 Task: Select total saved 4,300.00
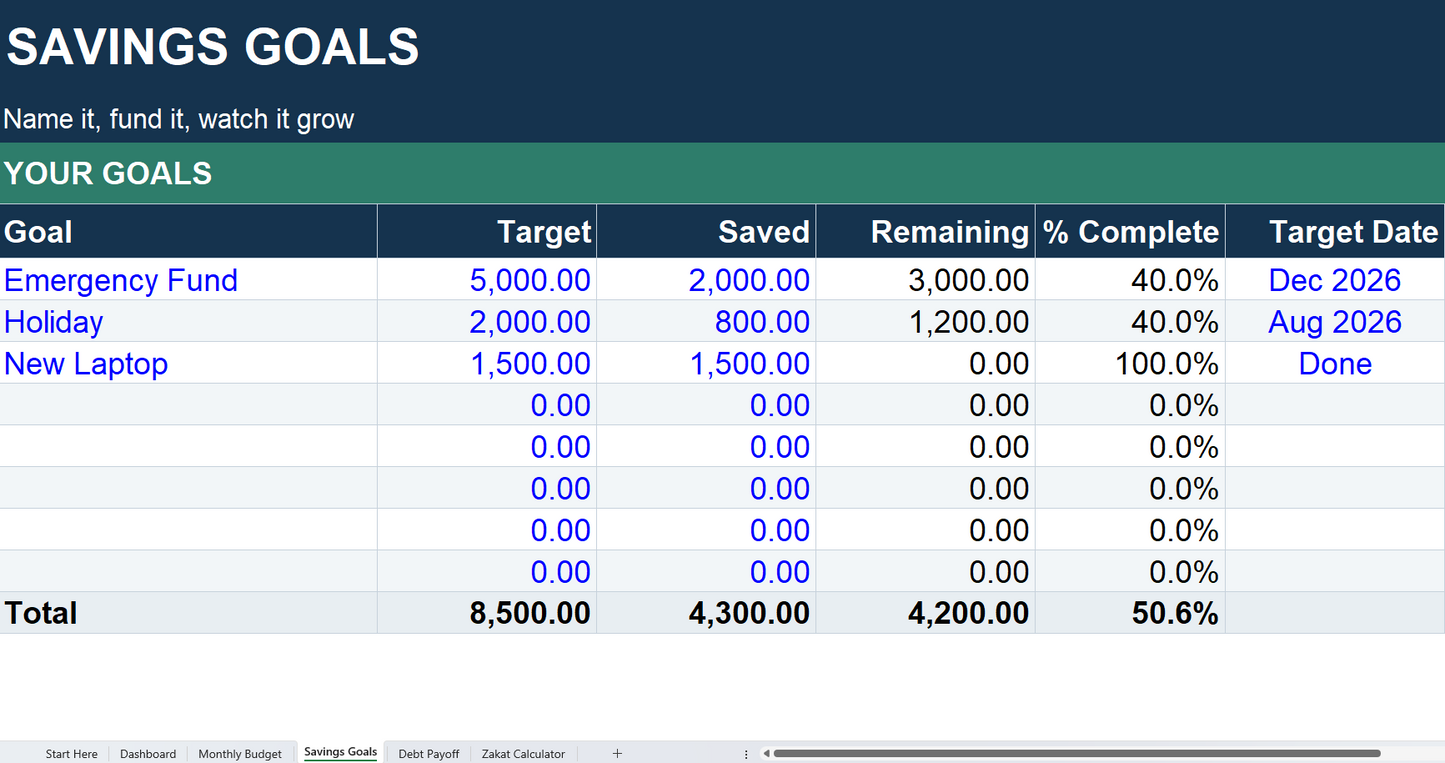pyautogui.click(x=706, y=613)
